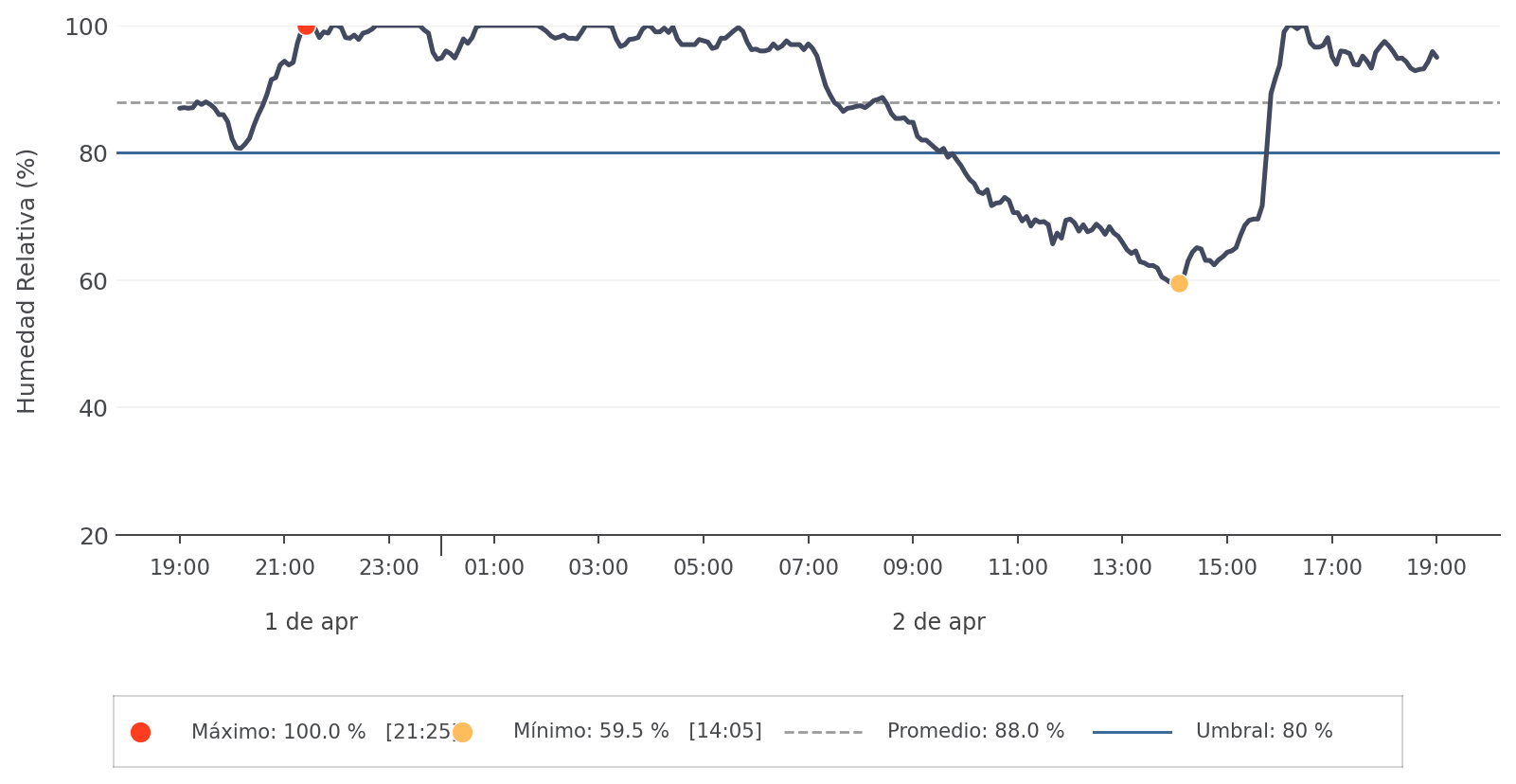
Task: Click the 80 value on the humidity axis
Action: coord(92,153)
